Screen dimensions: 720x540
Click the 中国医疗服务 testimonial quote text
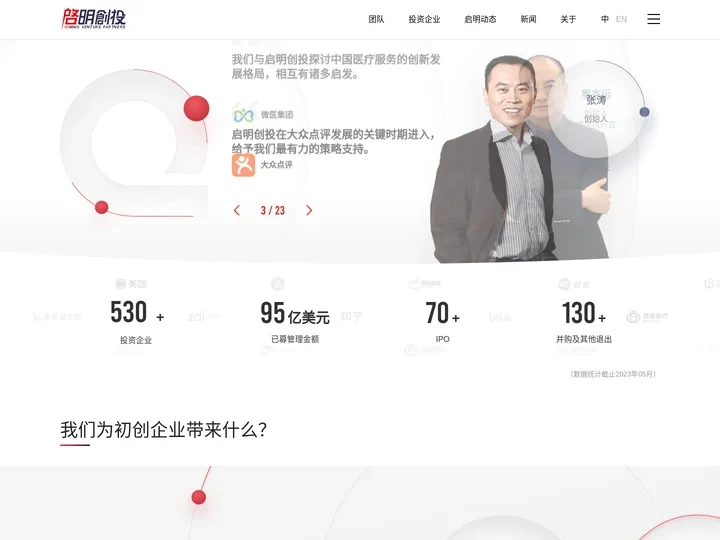(x=336, y=67)
